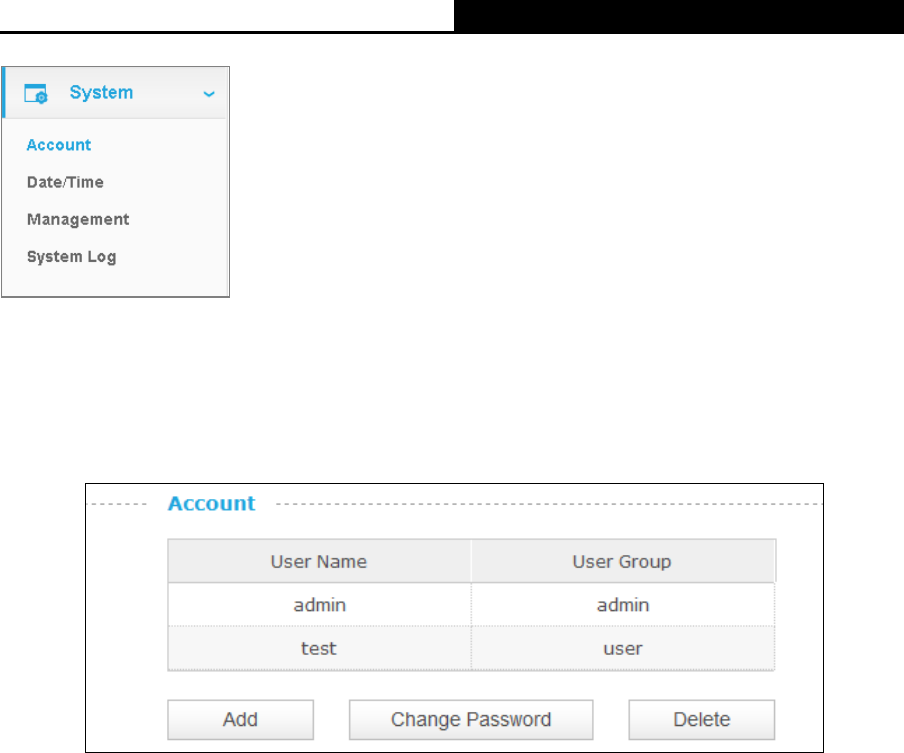904x753 pixels.
Task: Open the Account submenu item
Action: point(59,145)
